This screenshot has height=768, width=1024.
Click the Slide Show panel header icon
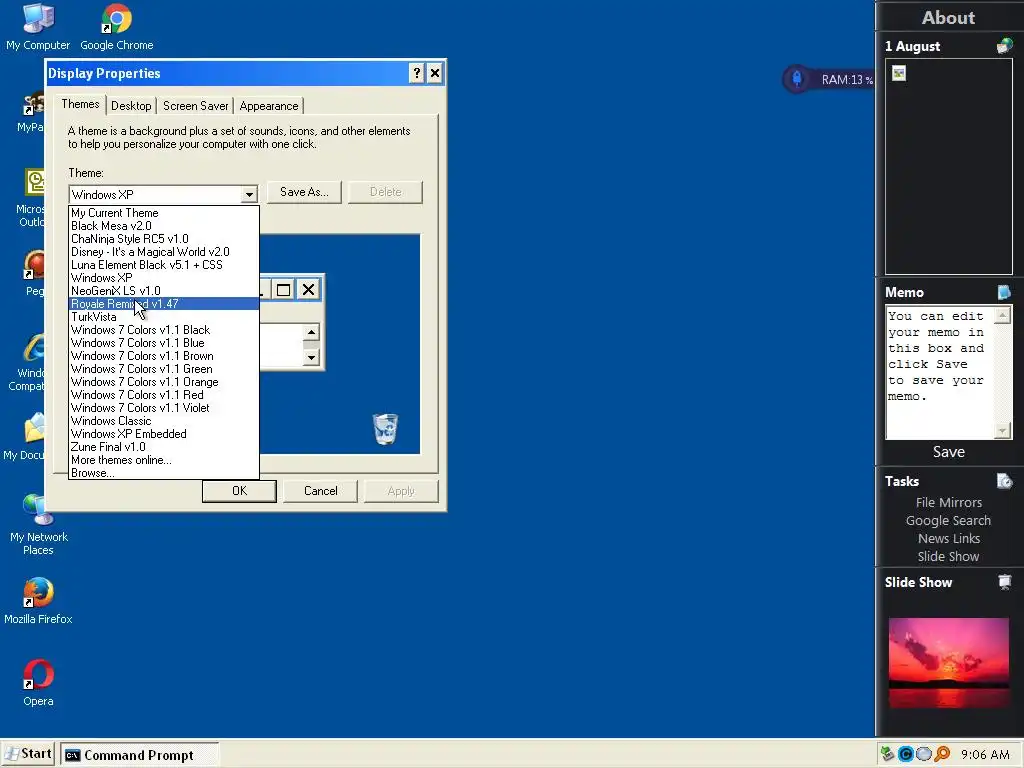coord(1004,582)
